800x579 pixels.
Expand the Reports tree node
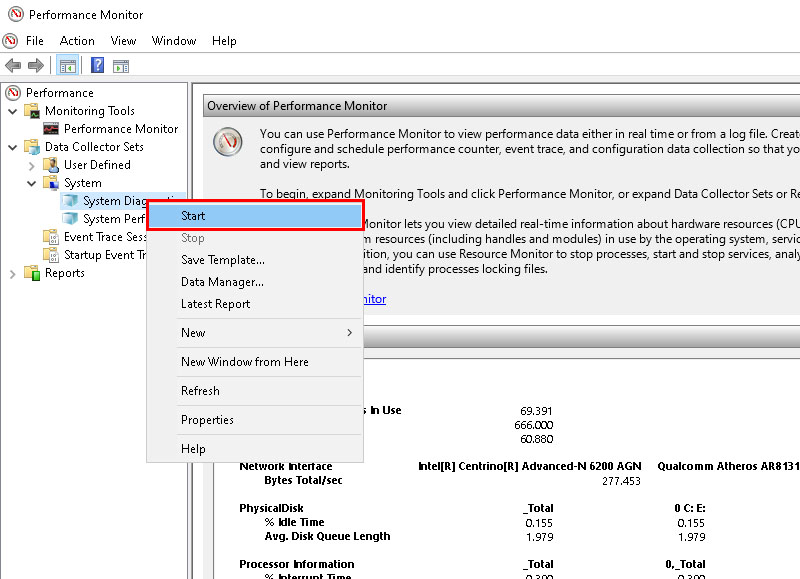pyautogui.click(x=13, y=273)
